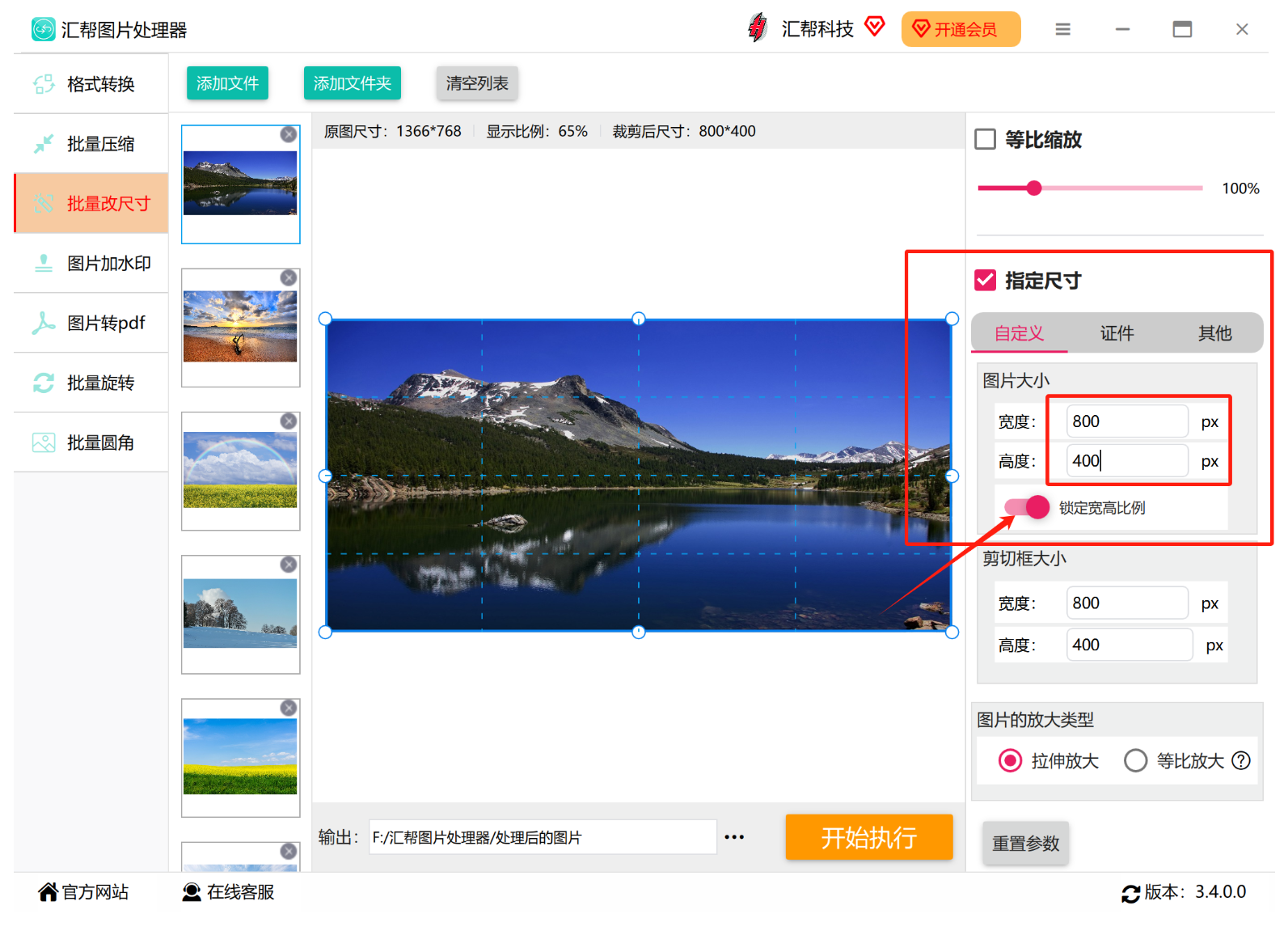Click the scale percentage slider handle
Viewport: 1288px width, 931px height.
click(1034, 188)
